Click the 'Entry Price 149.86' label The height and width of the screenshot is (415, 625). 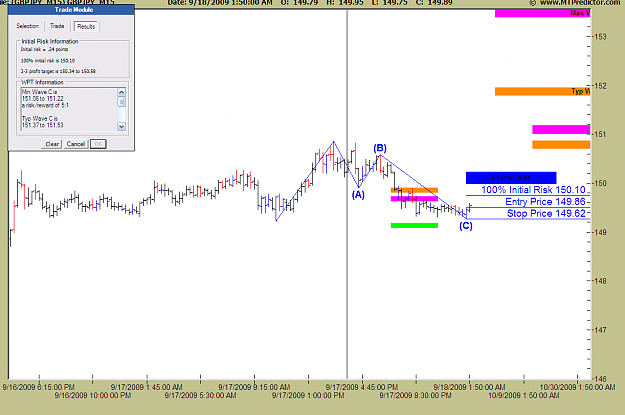tap(545, 202)
